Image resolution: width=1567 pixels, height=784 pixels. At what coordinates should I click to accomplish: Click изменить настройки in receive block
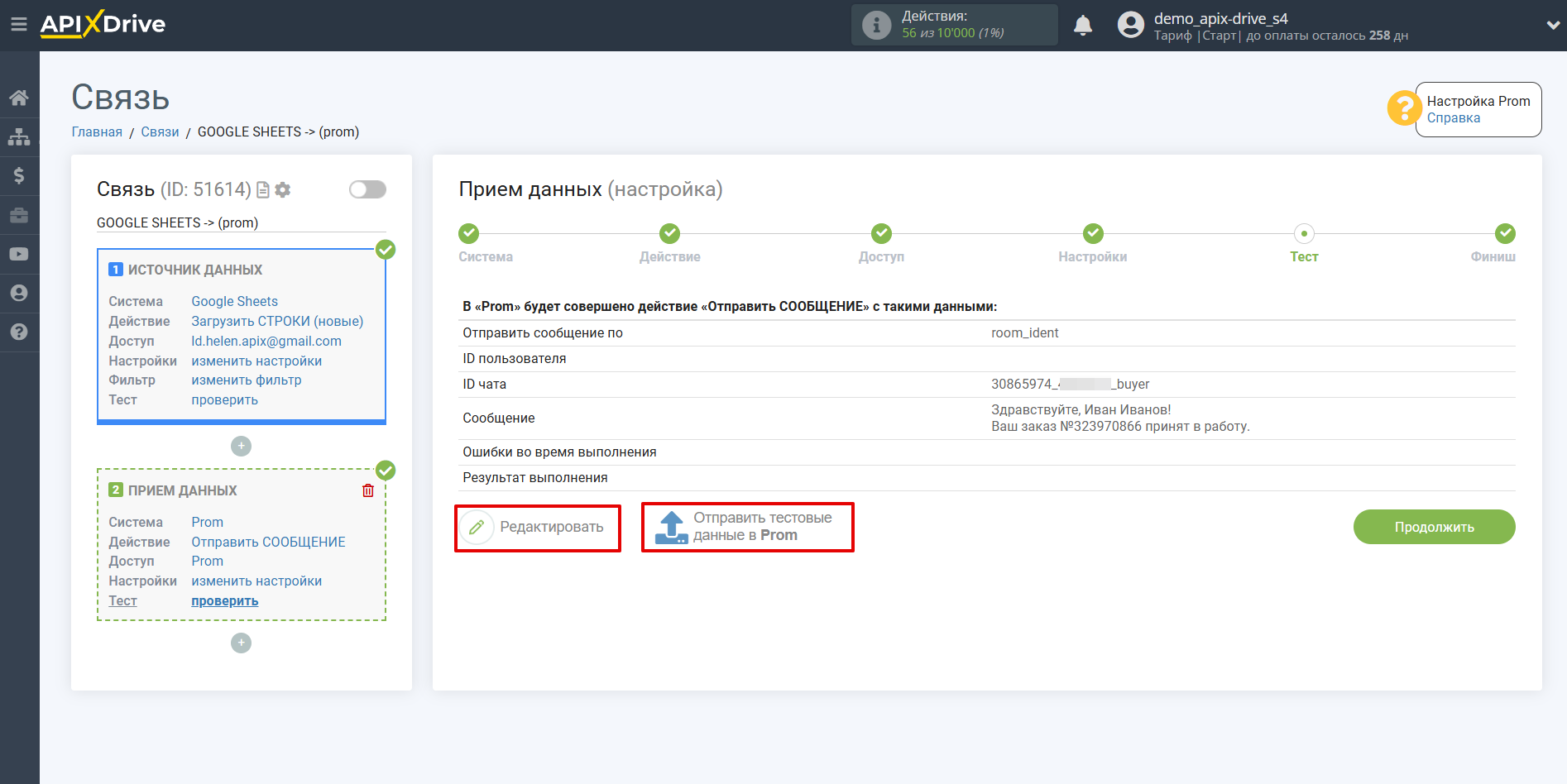[256, 581]
